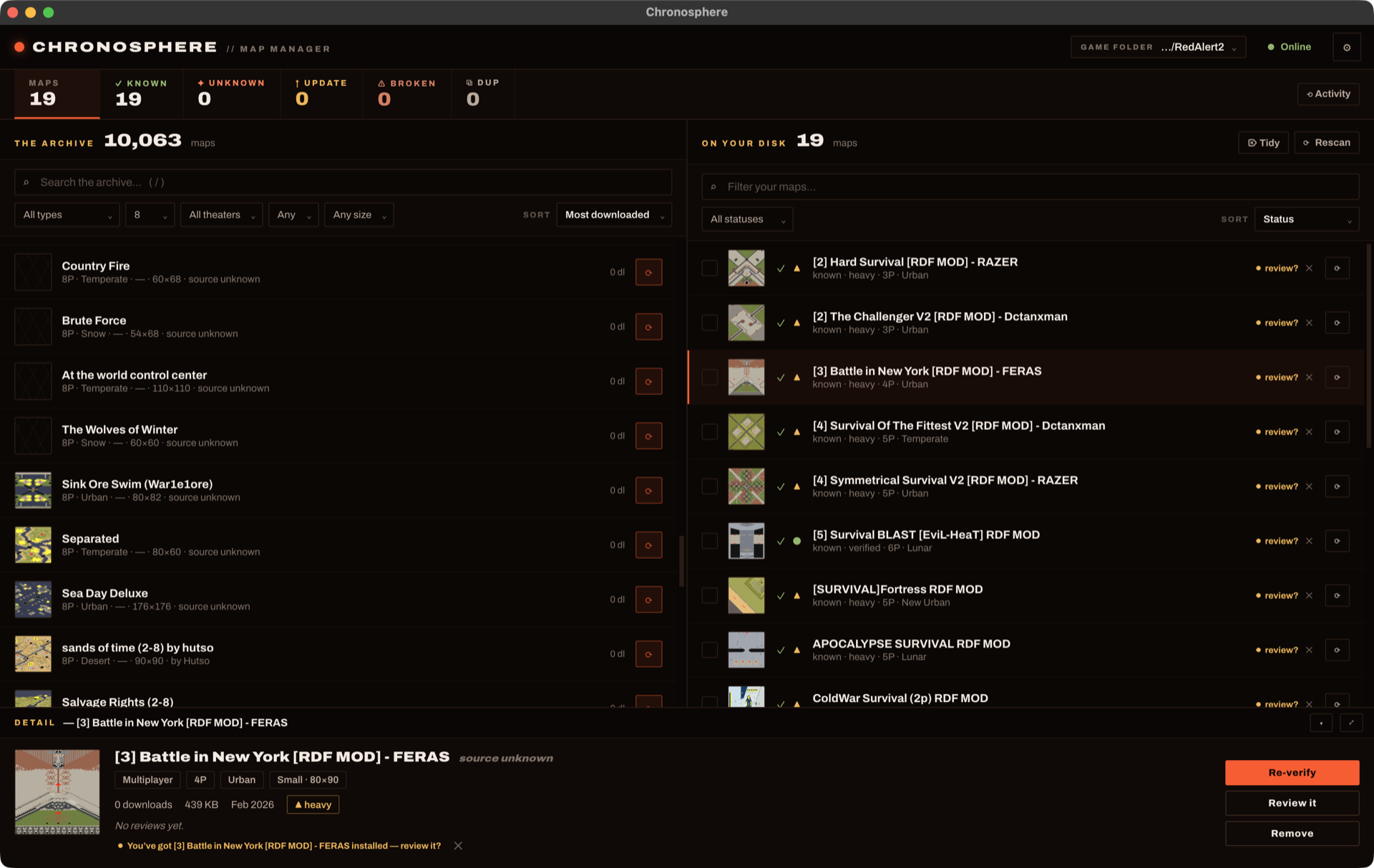Open the All theaters dropdown

click(221, 215)
